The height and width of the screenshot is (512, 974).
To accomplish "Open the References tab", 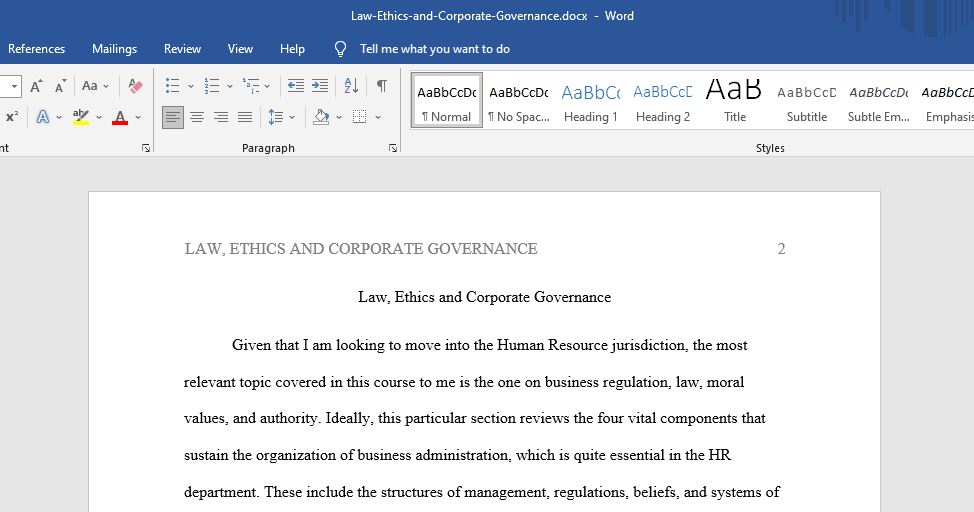I will [37, 49].
